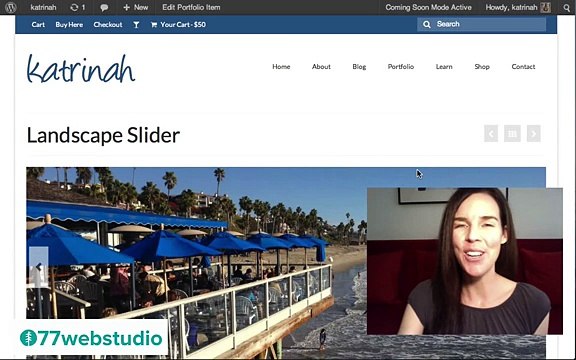Click Coming Soon Mode Active notice
The width and height of the screenshot is (576, 360).
(428, 7)
